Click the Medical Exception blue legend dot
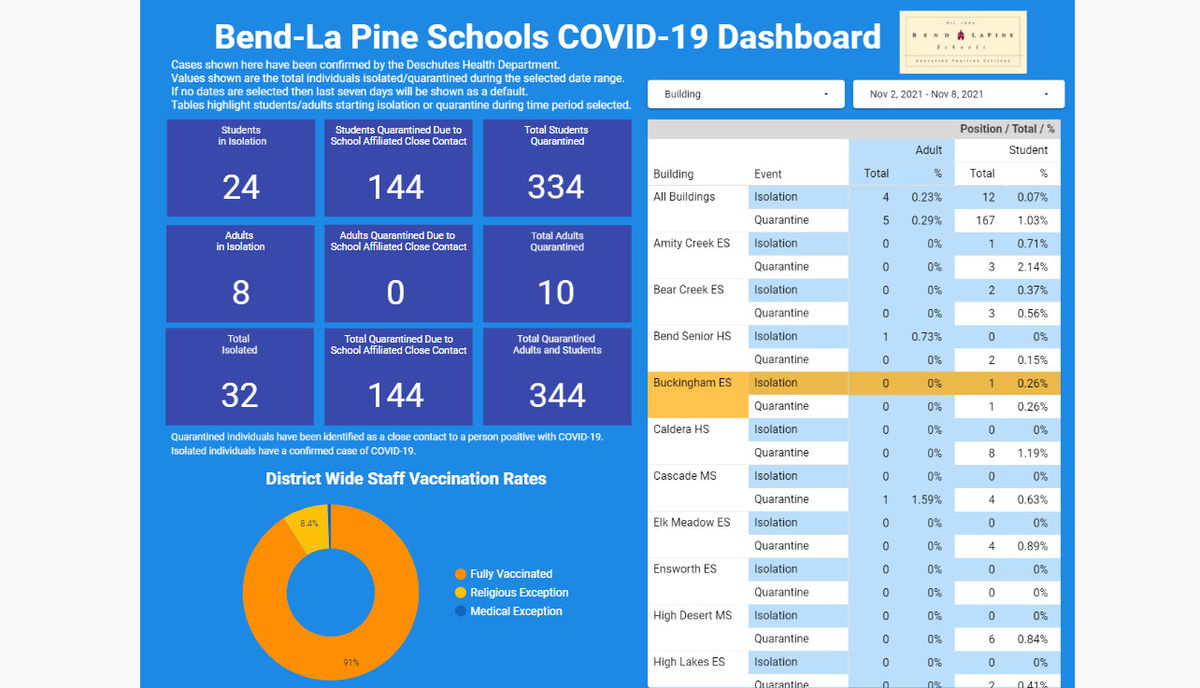The height and width of the screenshot is (688, 1200). click(460, 611)
